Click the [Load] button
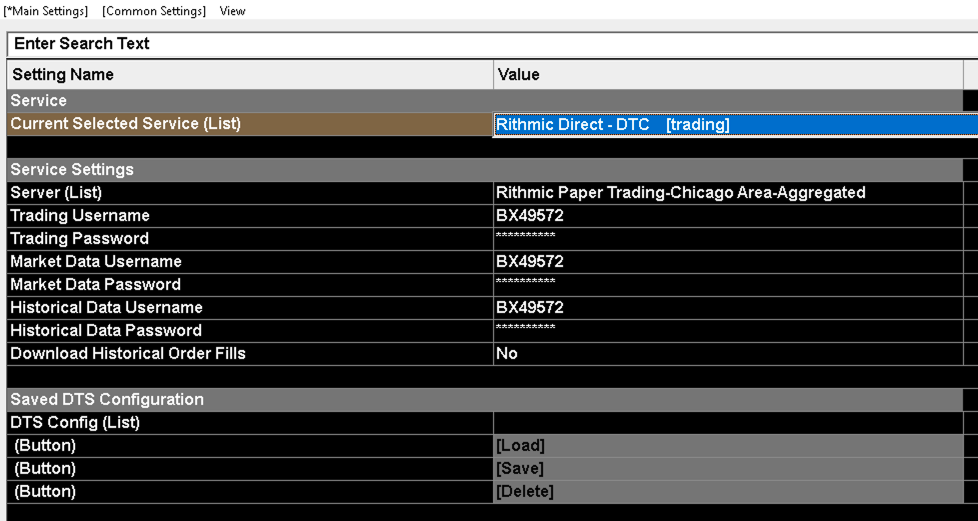 coord(728,446)
